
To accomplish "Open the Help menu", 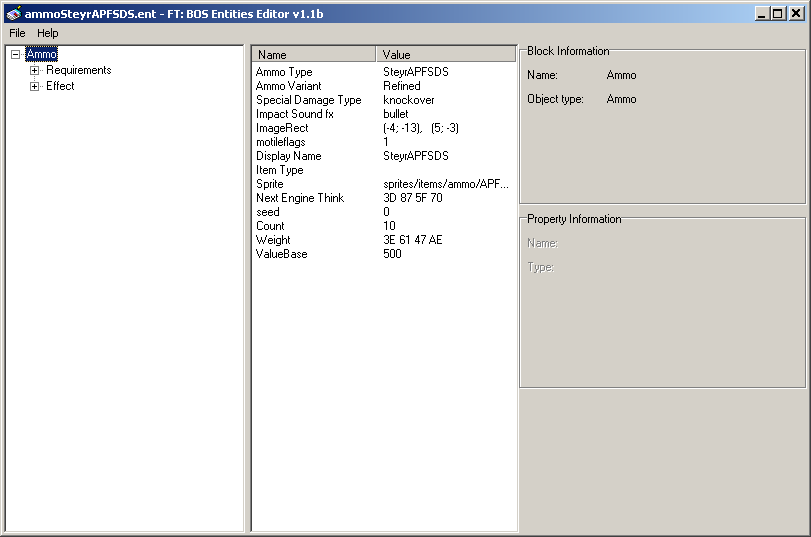I will click(x=48, y=33).
